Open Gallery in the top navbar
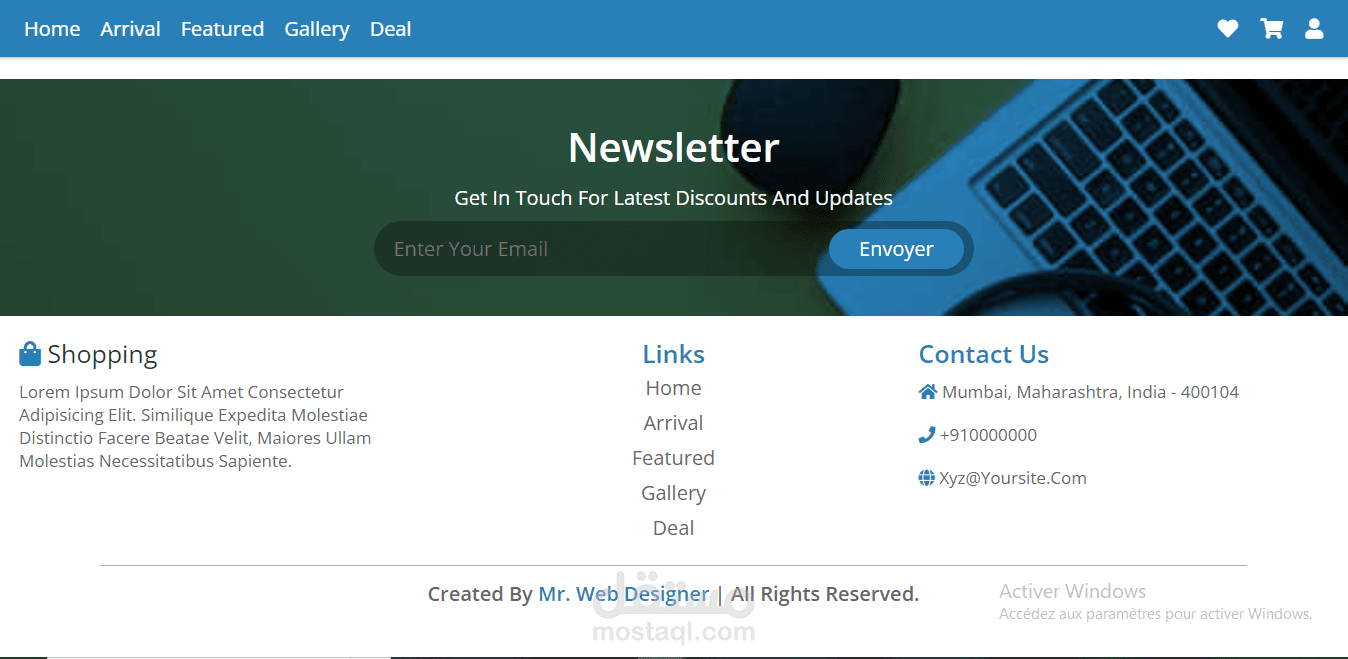 pyautogui.click(x=317, y=29)
